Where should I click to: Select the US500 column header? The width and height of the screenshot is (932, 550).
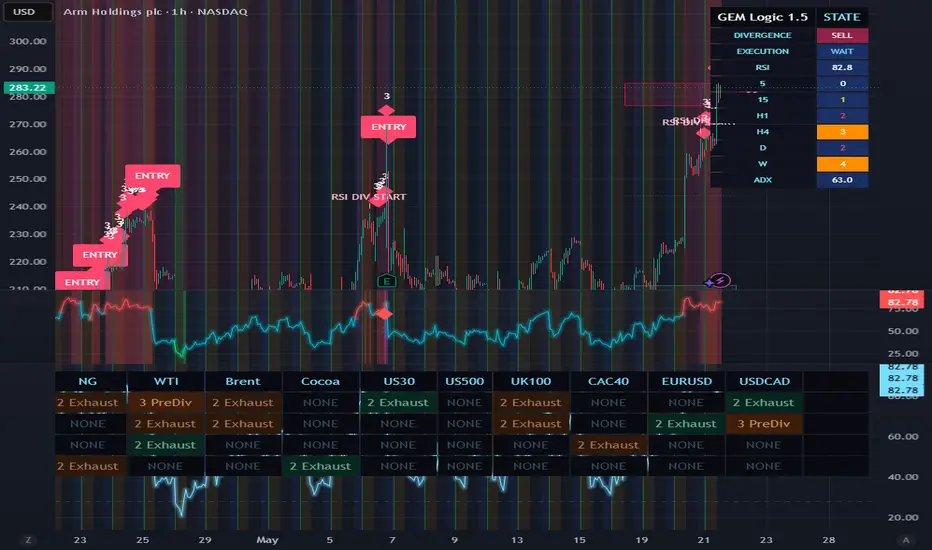pyautogui.click(x=464, y=381)
